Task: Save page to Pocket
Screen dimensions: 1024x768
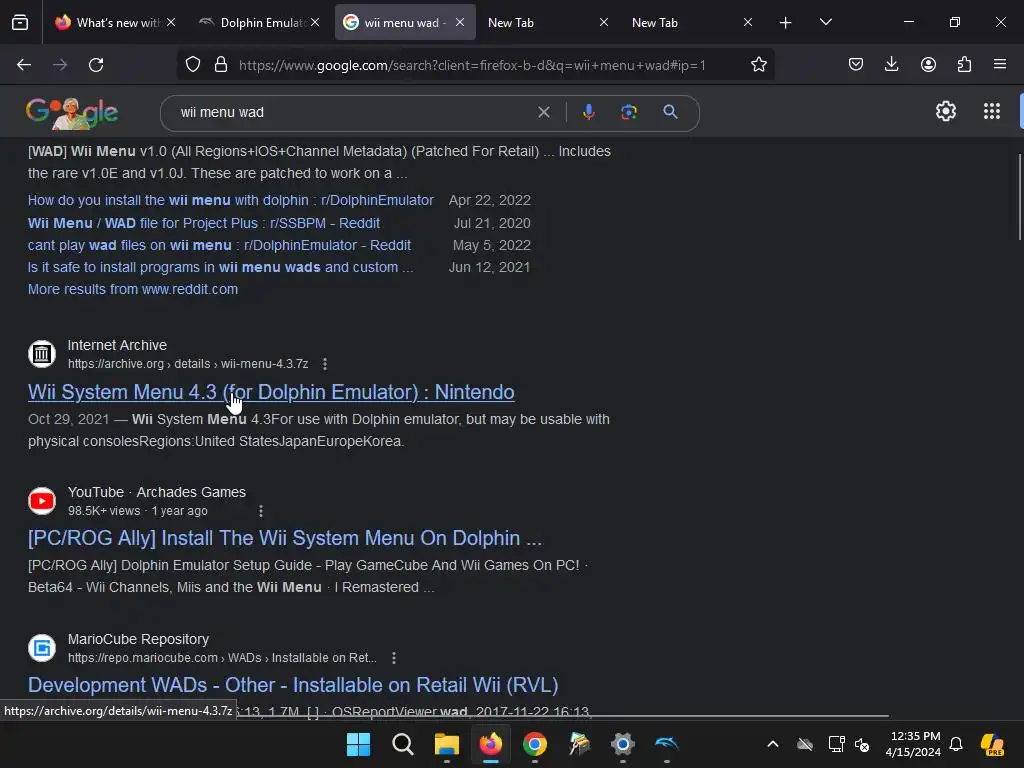Action: pos(856,65)
